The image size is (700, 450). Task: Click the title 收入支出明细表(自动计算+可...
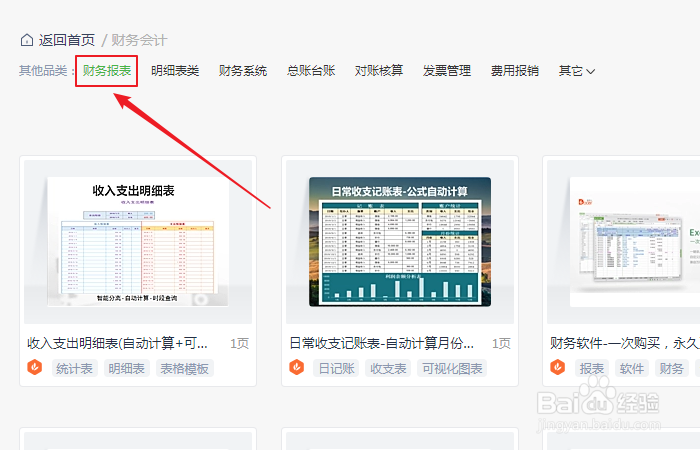tap(117, 343)
